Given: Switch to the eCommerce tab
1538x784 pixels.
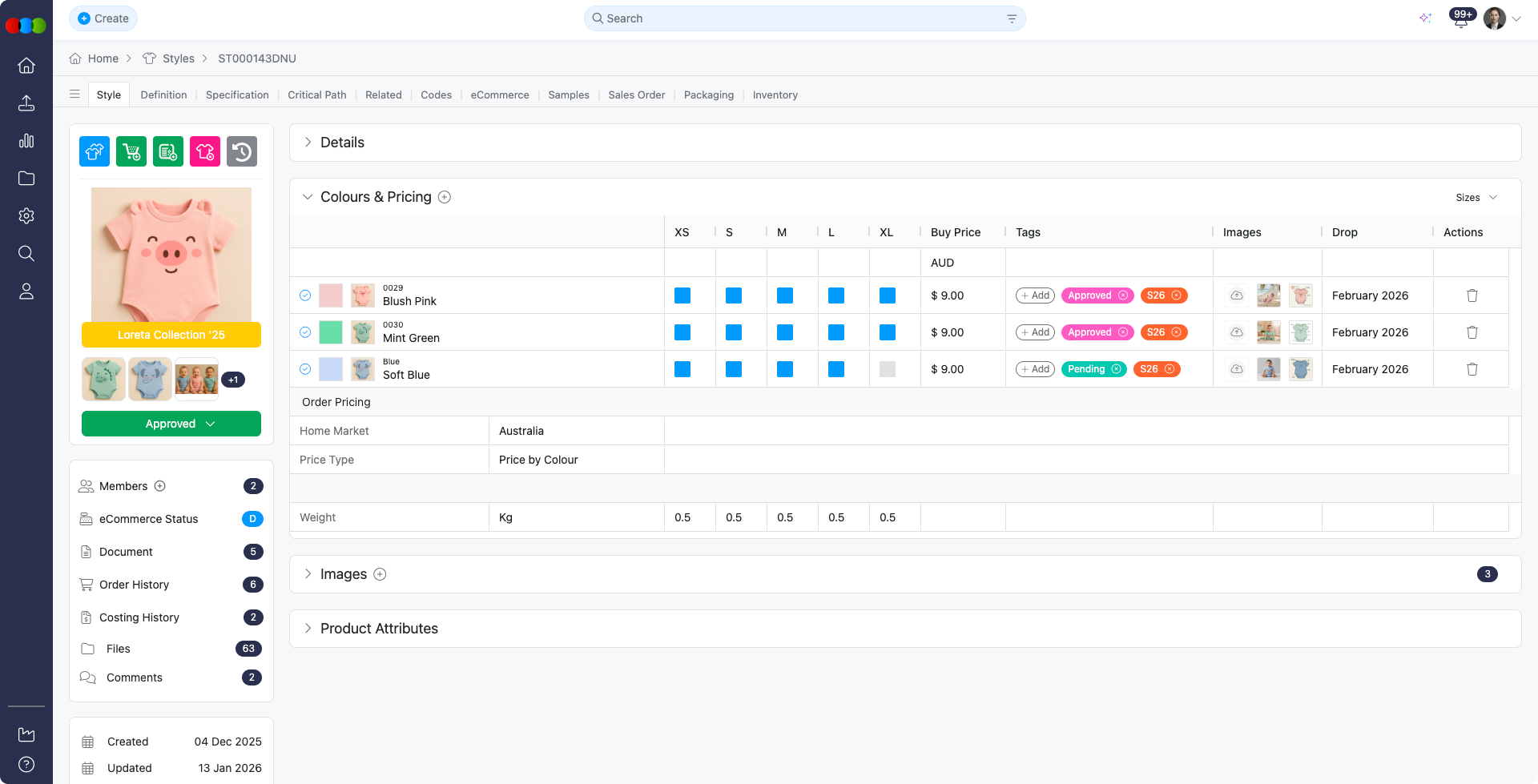Looking at the screenshot, I should [500, 94].
